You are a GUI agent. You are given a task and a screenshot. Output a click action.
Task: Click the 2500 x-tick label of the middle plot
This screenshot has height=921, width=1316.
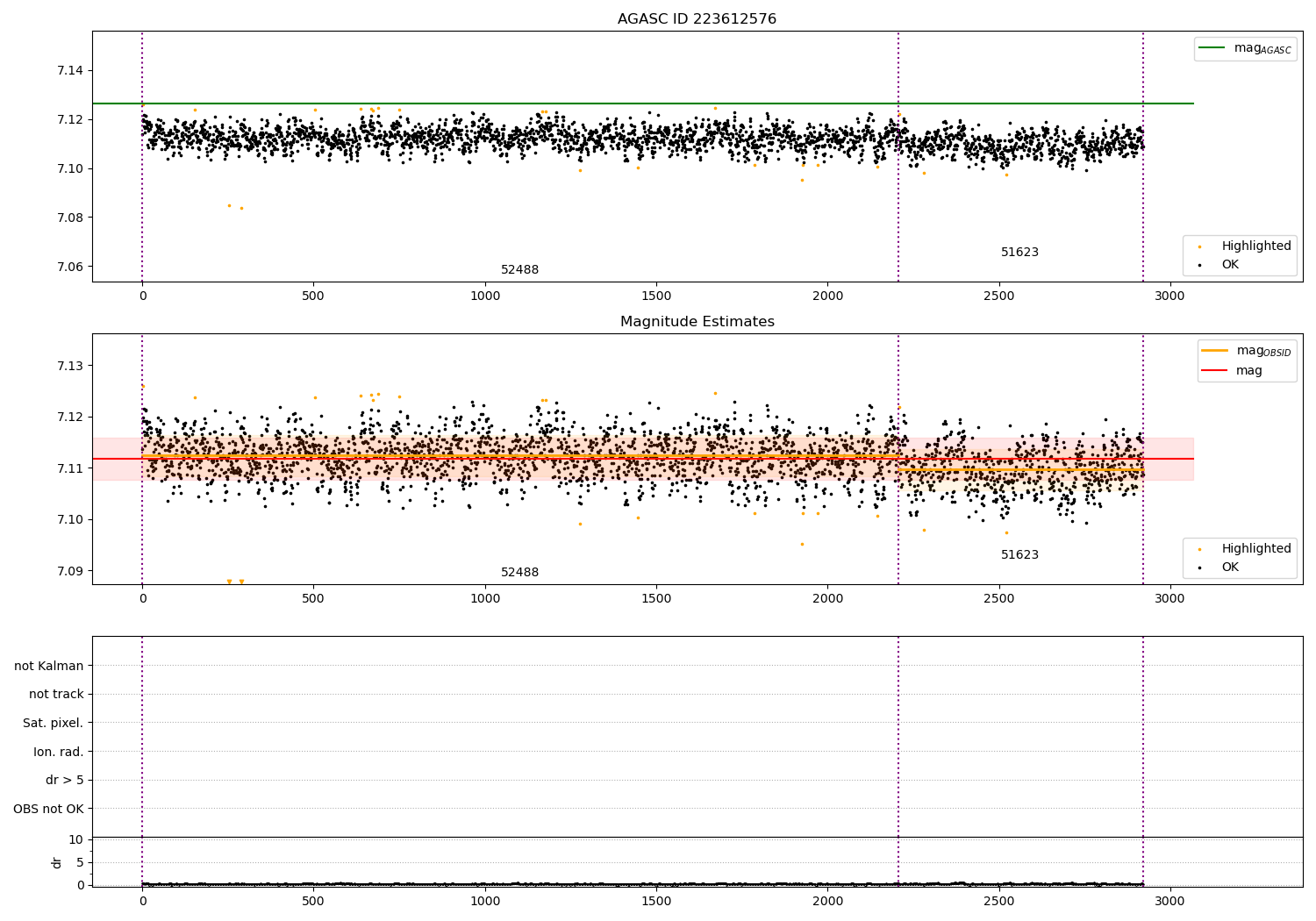(x=998, y=599)
